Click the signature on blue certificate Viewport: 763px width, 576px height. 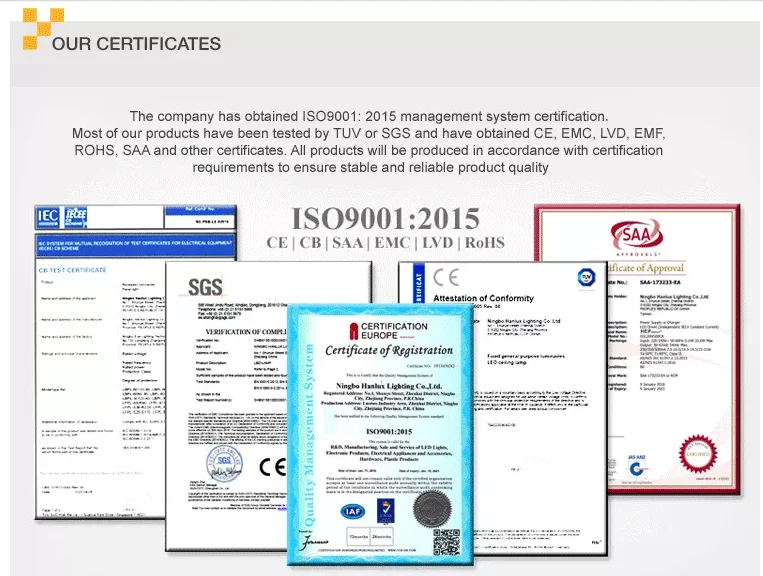coord(314,542)
